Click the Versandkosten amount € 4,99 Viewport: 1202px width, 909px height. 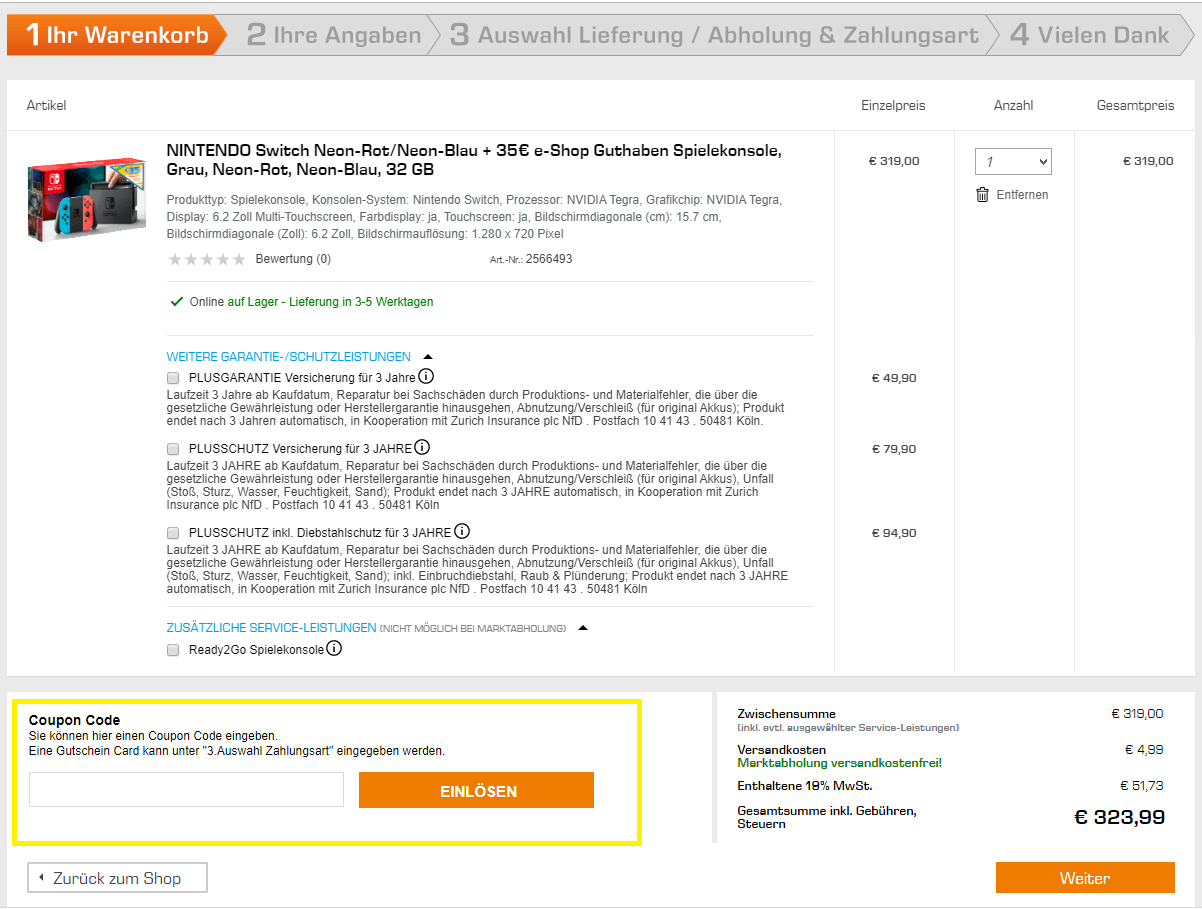pos(1144,749)
